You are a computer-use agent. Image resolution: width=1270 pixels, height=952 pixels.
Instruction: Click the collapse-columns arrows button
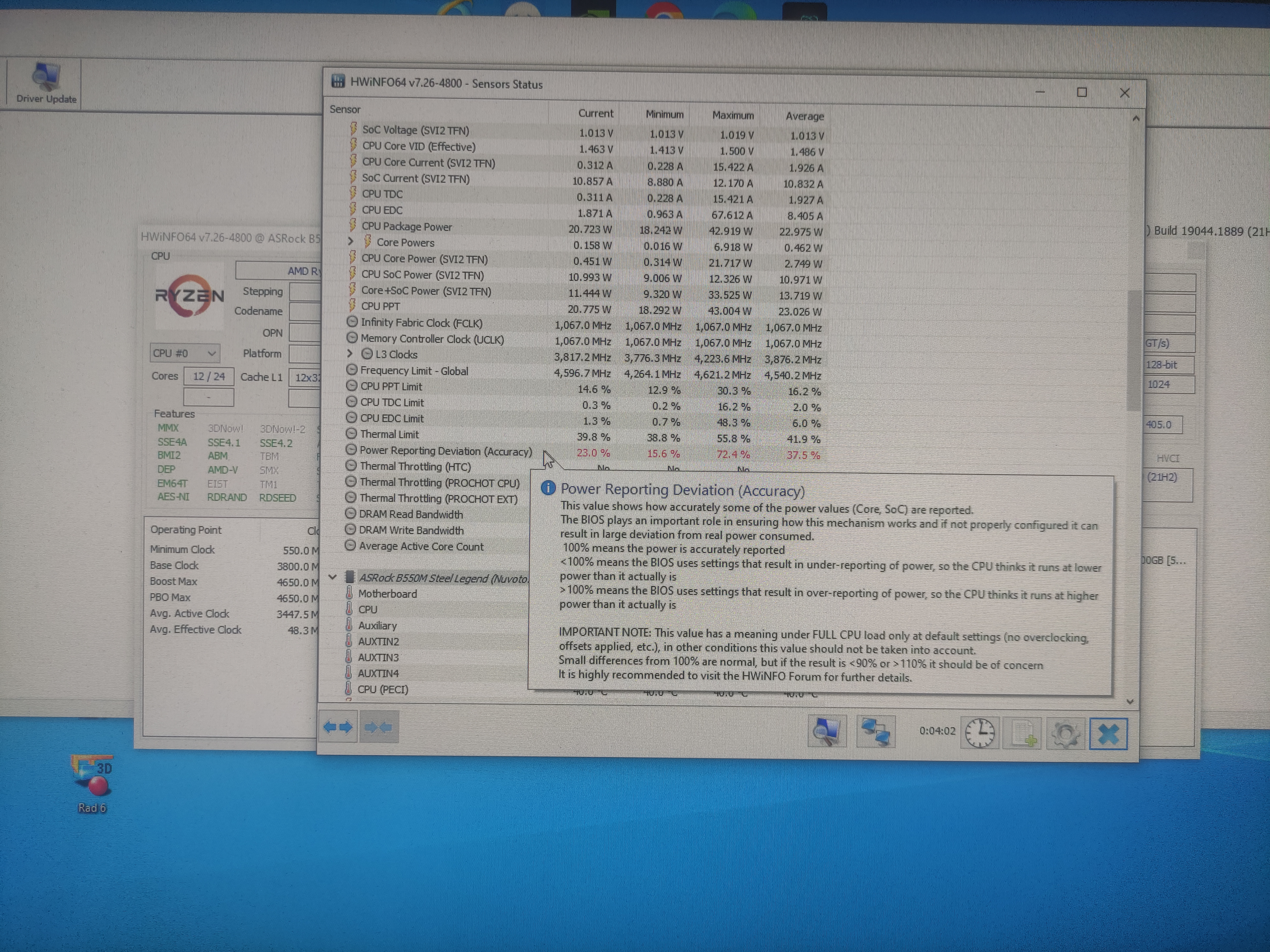click(379, 727)
